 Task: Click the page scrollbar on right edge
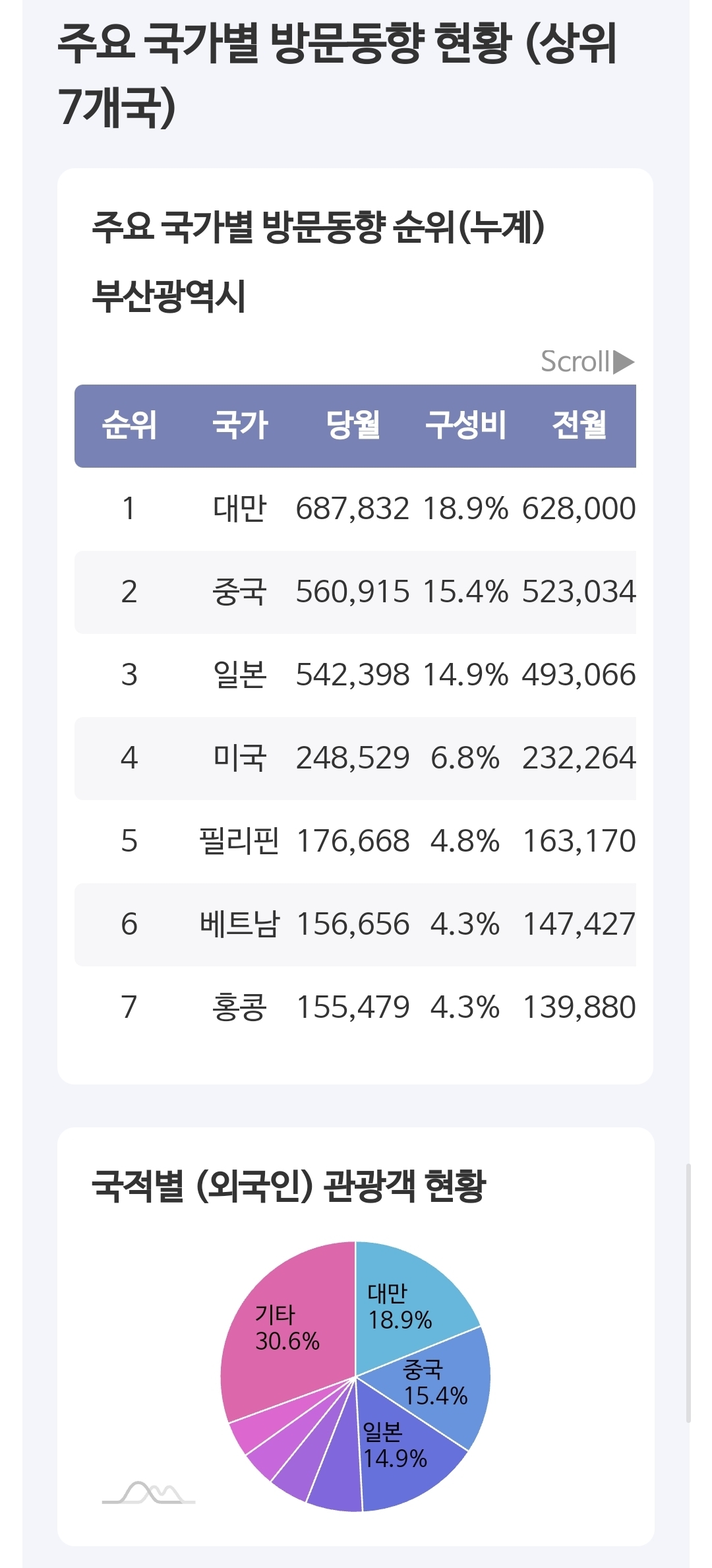688,1293
